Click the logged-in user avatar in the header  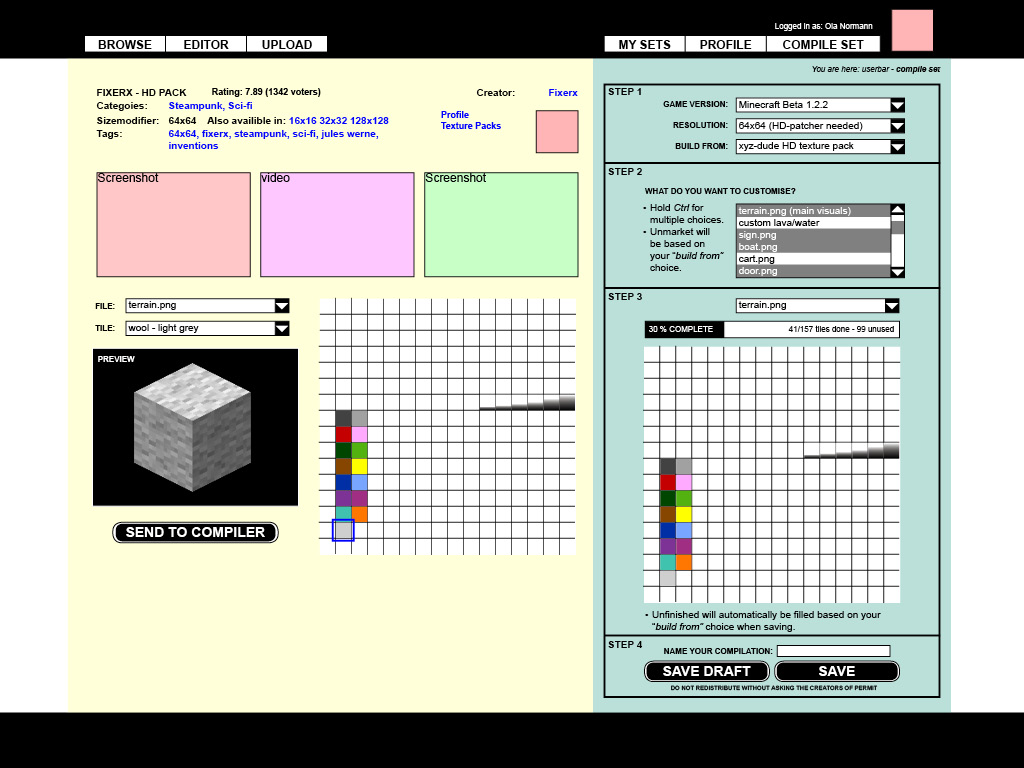click(x=911, y=30)
